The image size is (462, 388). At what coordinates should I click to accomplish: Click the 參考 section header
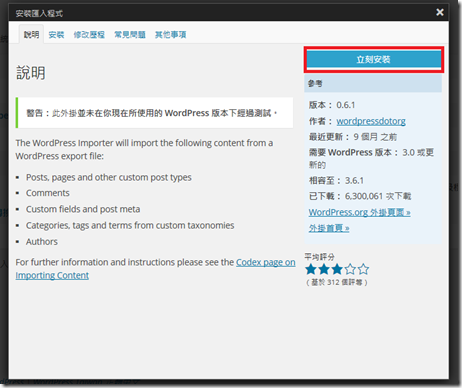click(373, 83)
